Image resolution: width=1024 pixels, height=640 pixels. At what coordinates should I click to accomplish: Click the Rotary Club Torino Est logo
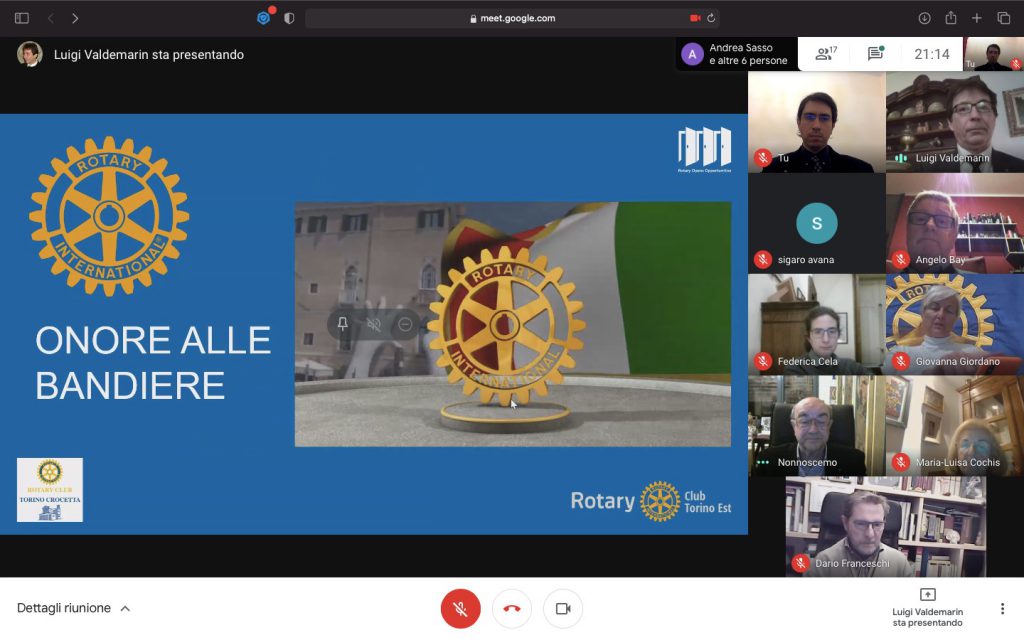pyautogui.click(x=650, y=502)
